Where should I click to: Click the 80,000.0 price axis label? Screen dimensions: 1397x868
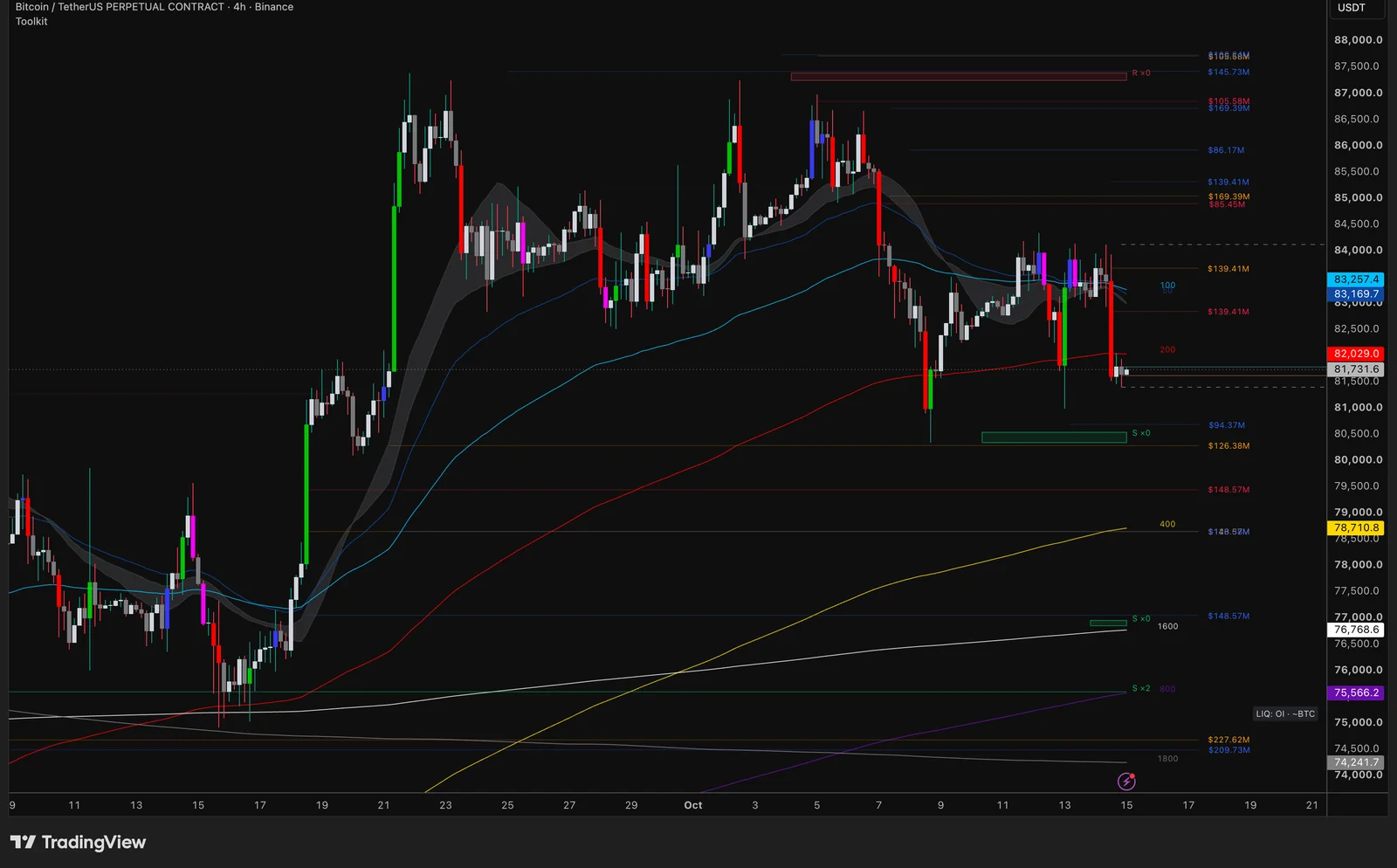[1358, 460]
